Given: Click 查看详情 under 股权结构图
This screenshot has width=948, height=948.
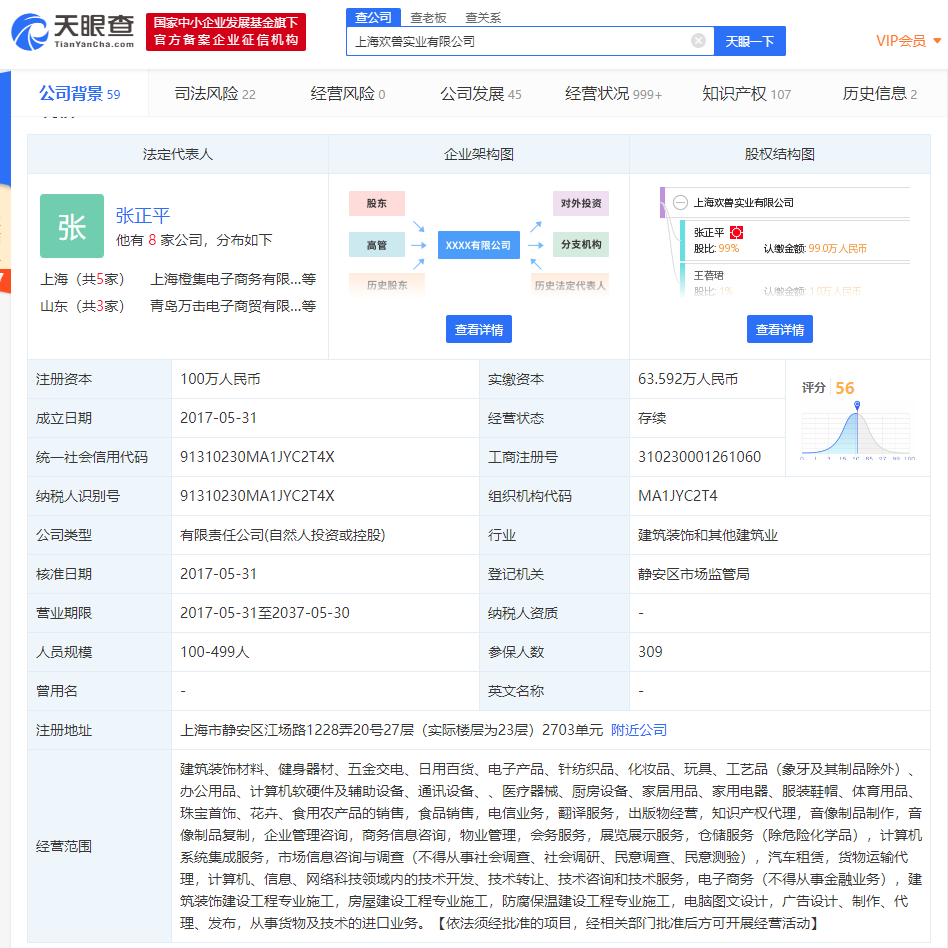Looking at the screenshot, I should 779,329.
